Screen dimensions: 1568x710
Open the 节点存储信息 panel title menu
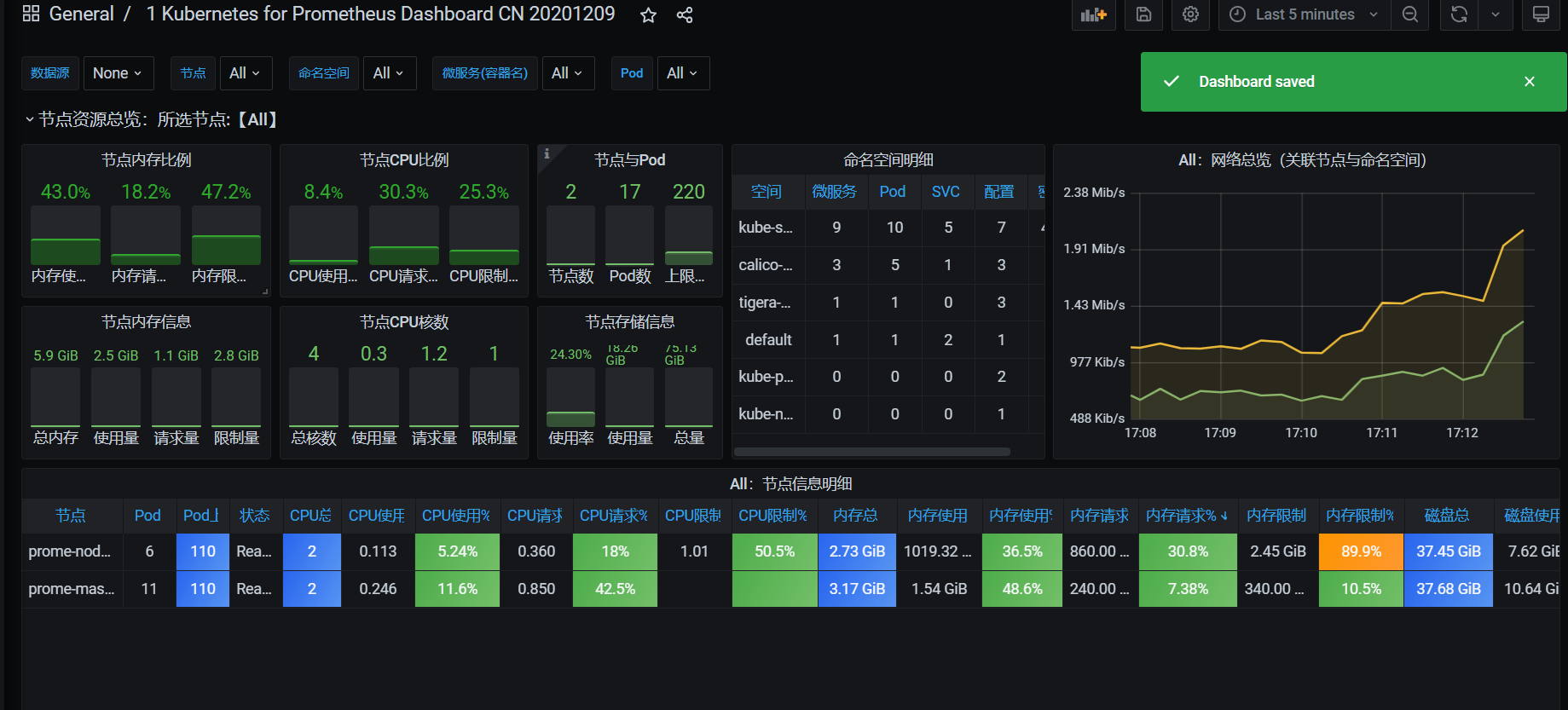[629, 321]
